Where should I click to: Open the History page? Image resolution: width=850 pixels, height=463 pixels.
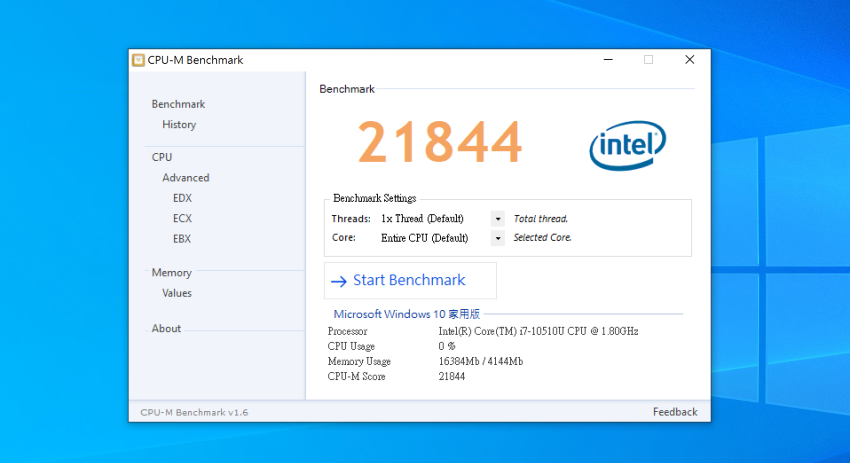pyautogui.click(x=179, y=125)
